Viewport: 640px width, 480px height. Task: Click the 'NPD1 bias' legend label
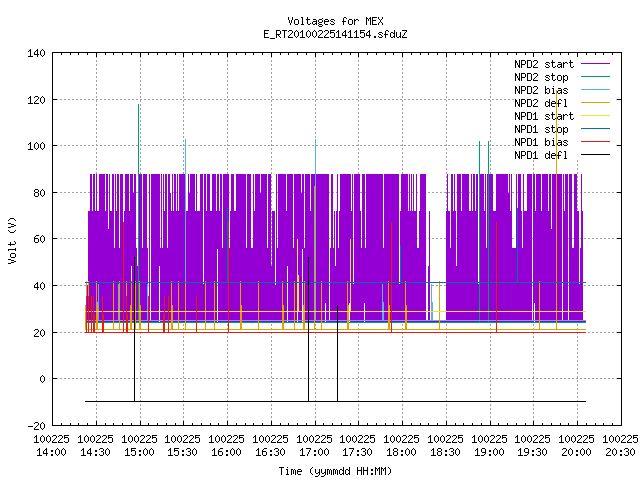[541, 142]
